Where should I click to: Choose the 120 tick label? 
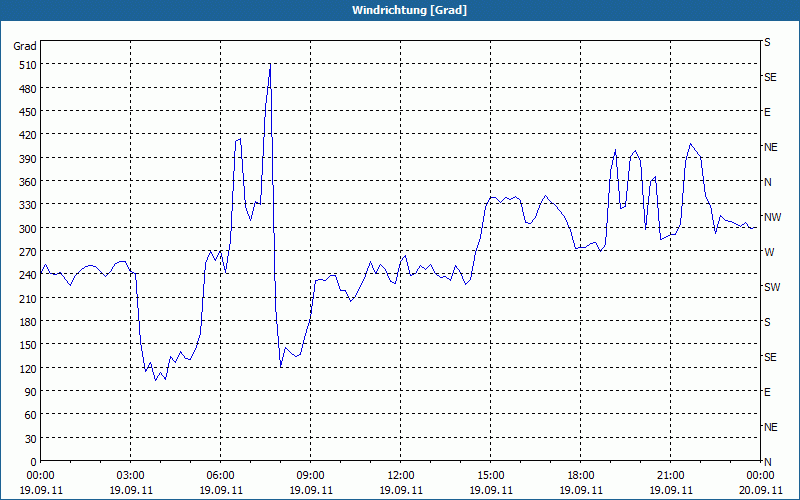click(28, 368)
